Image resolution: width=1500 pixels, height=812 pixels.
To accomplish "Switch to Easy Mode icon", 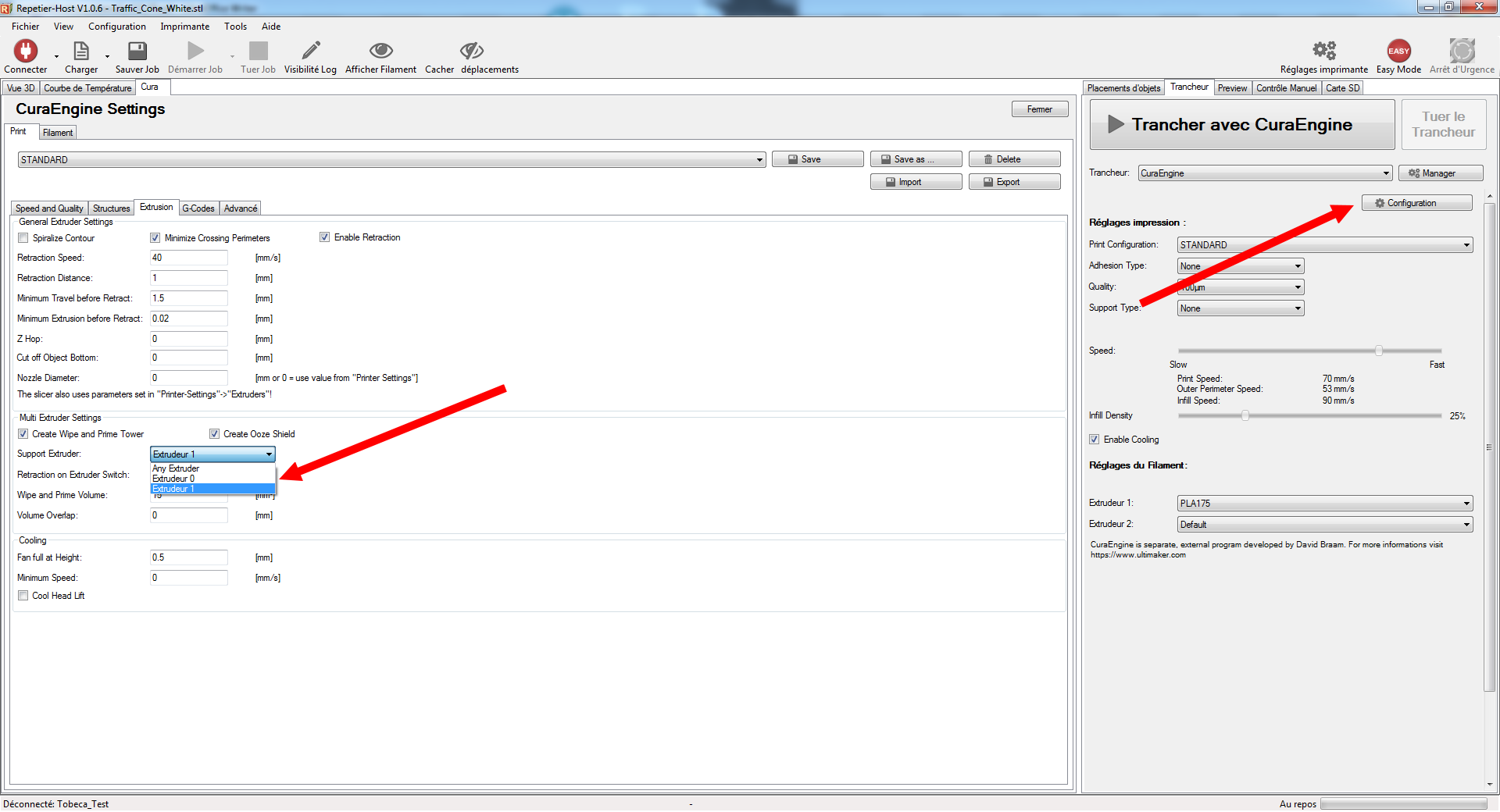I will coord(1398,52).
